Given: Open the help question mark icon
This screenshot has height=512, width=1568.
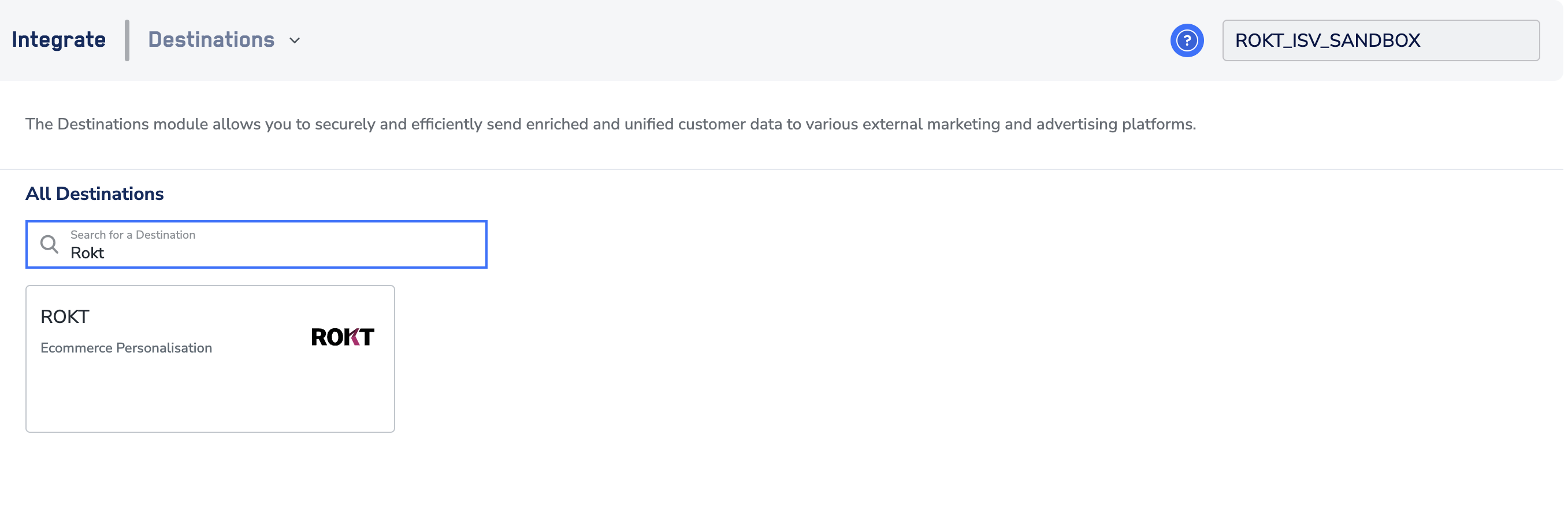Looking at the screenshot, I should 1186,40.
